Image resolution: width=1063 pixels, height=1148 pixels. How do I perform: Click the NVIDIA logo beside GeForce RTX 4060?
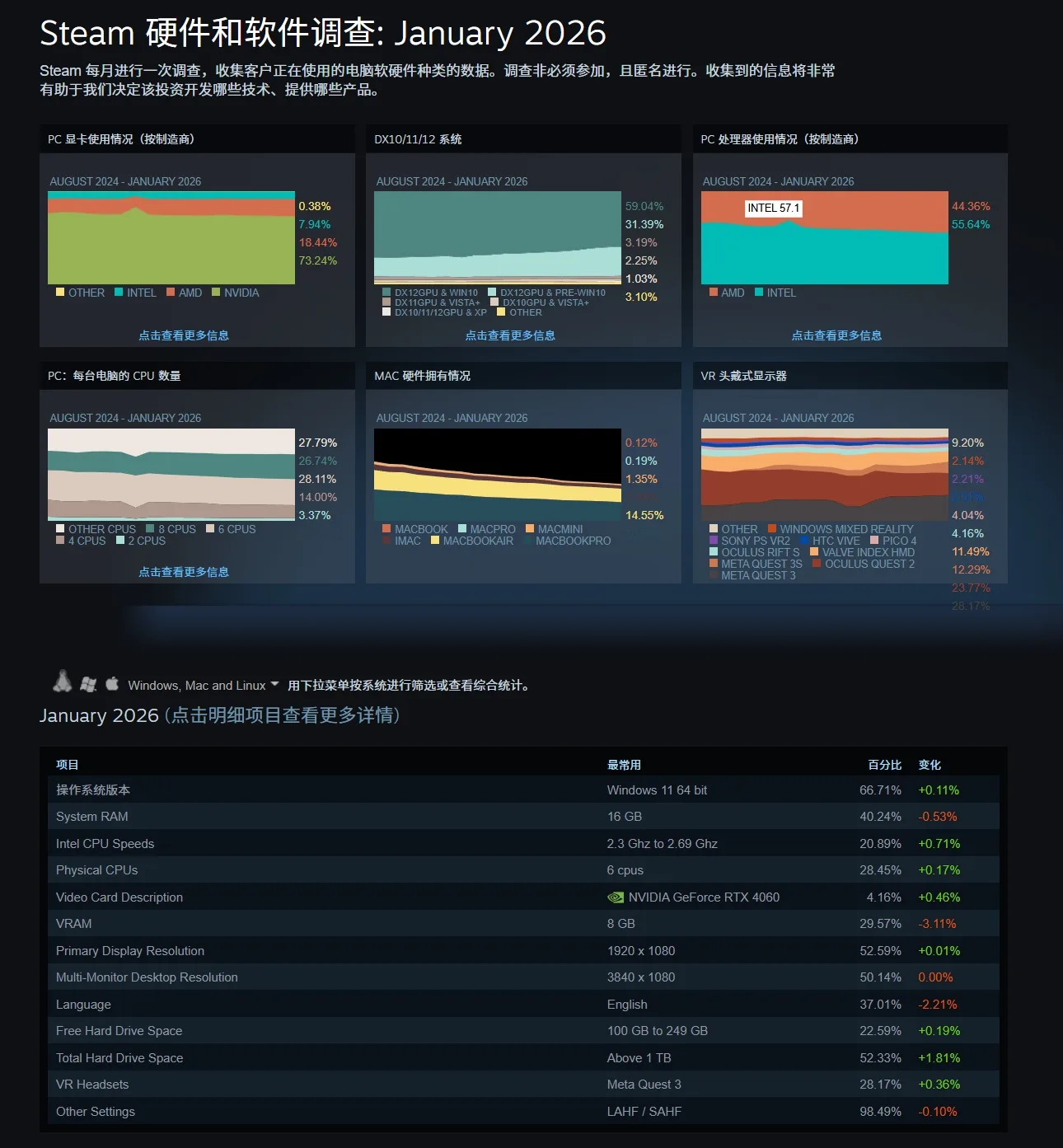(615, 897)
